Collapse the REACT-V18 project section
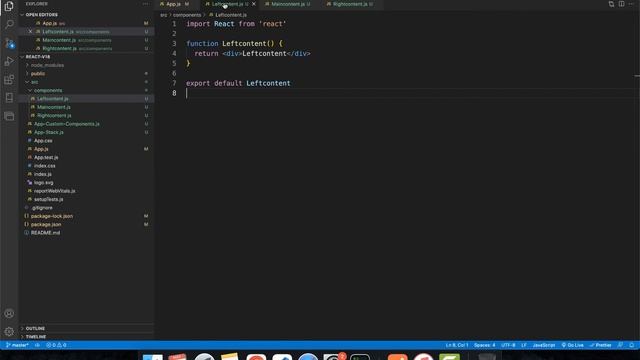The image size is (640, 360). pyautogui.click(x=38, y=57)
